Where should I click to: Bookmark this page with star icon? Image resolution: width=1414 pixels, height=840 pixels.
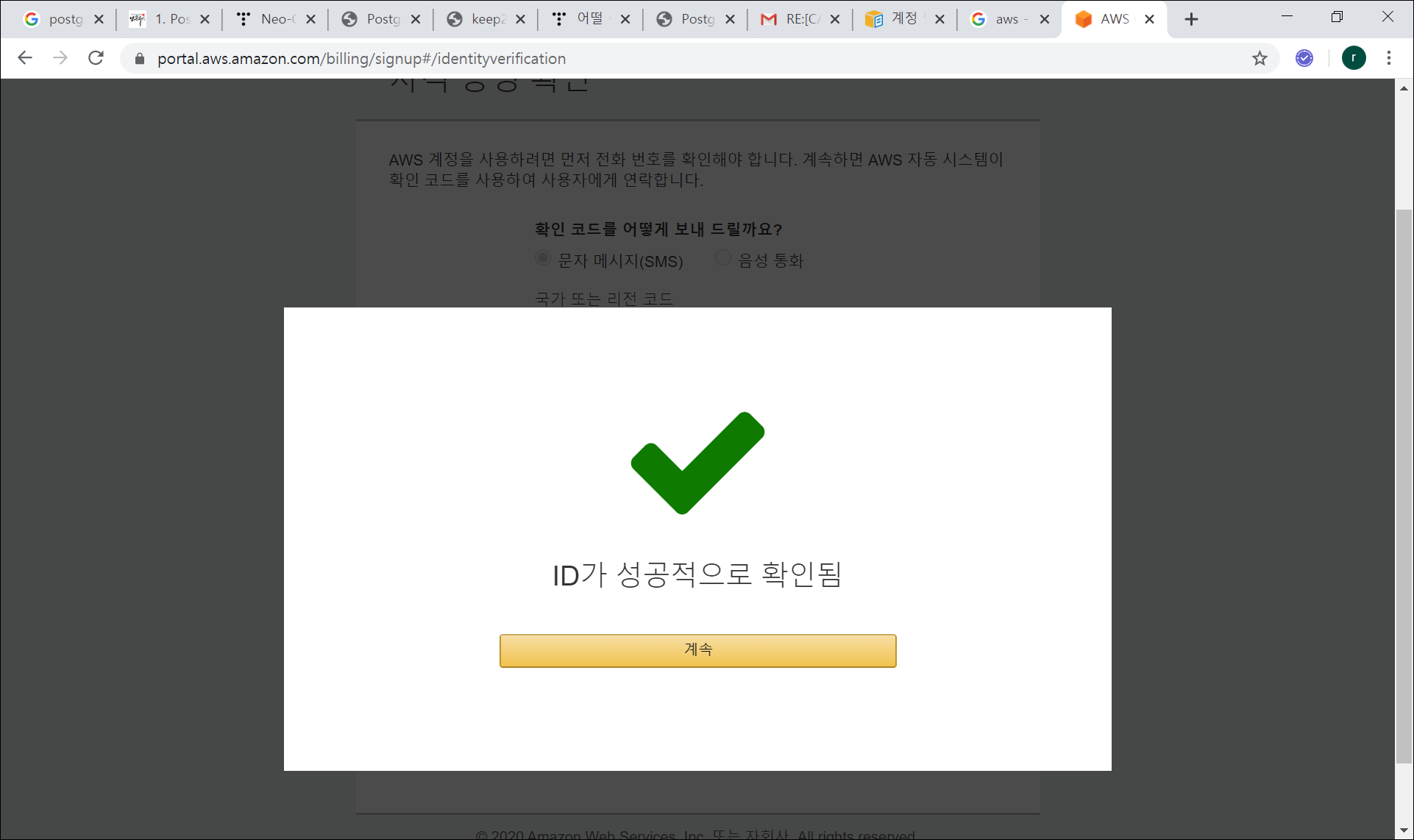(x=1260, y=58)
